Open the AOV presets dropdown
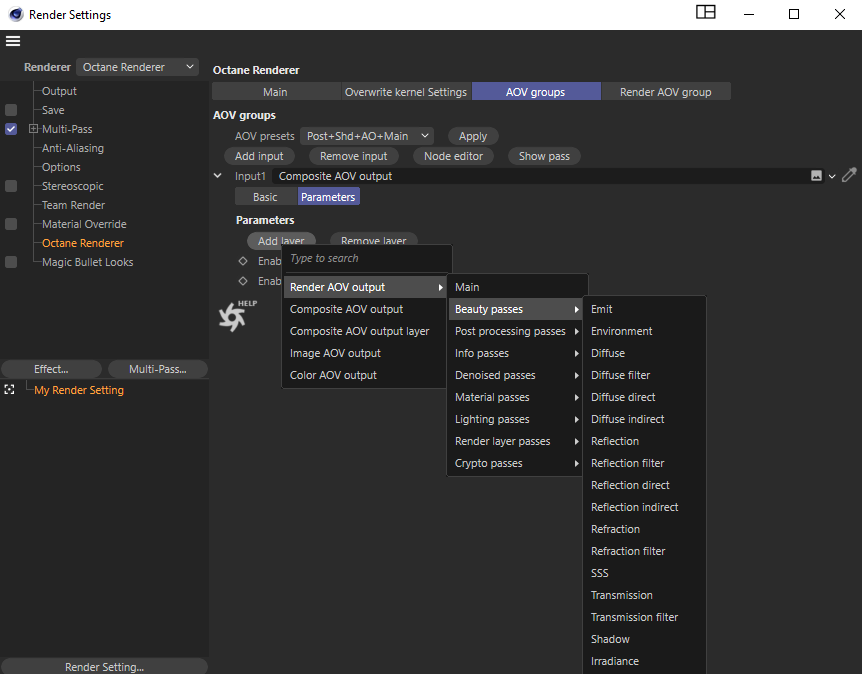Viewport: 862px width, 674px height. 367,136
